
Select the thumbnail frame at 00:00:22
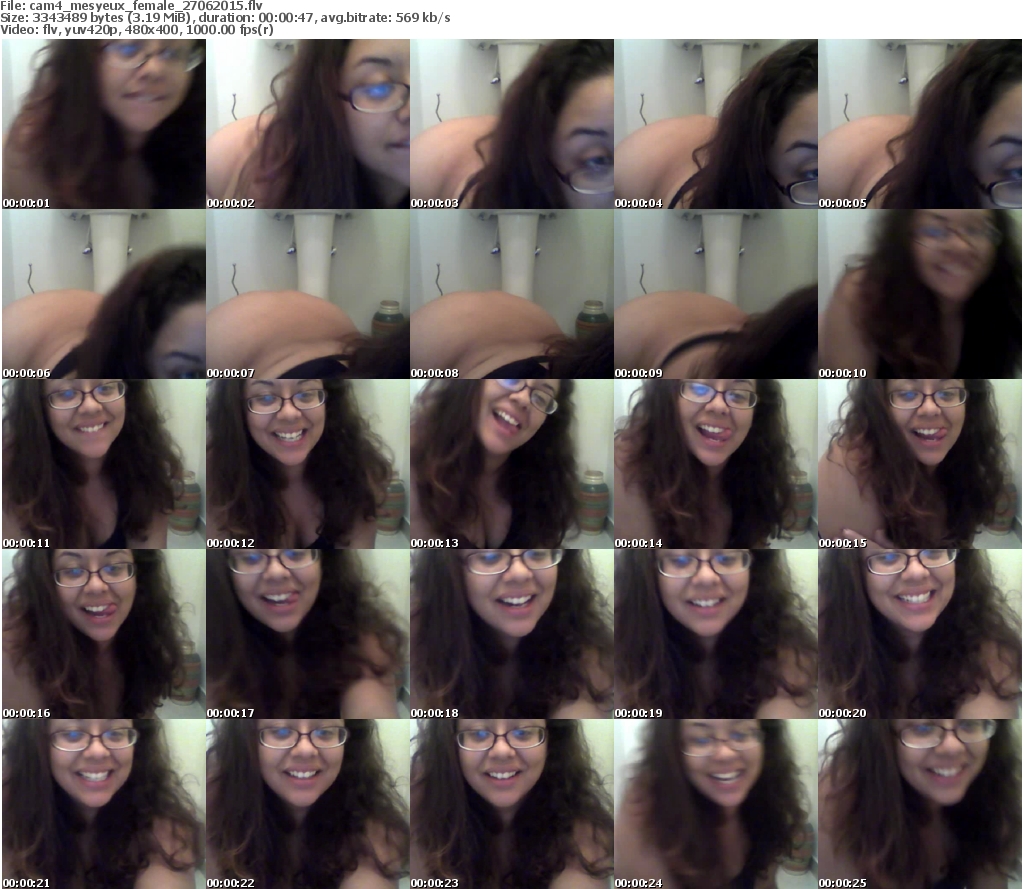click(x=308, y=803)
